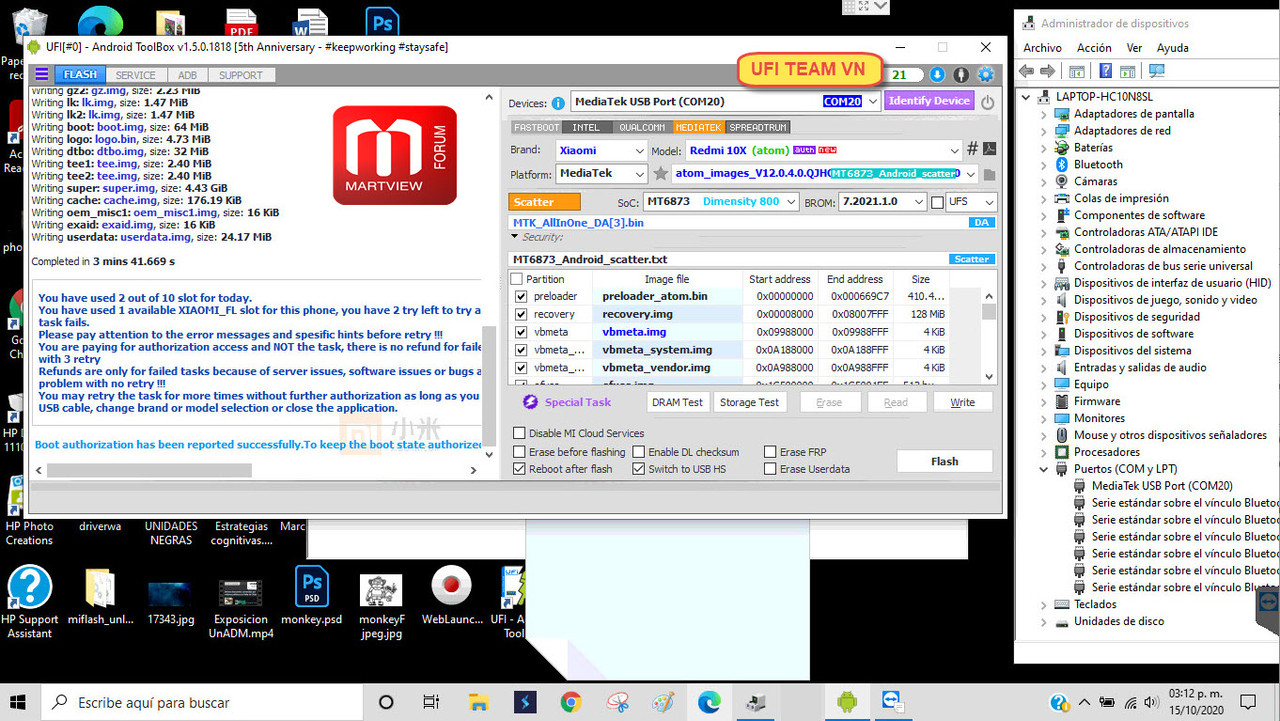Open the UFI hamburger main menu
The height and width of the screenshot is (721, 1280).
pyautogui.click(x=41, y=75)
